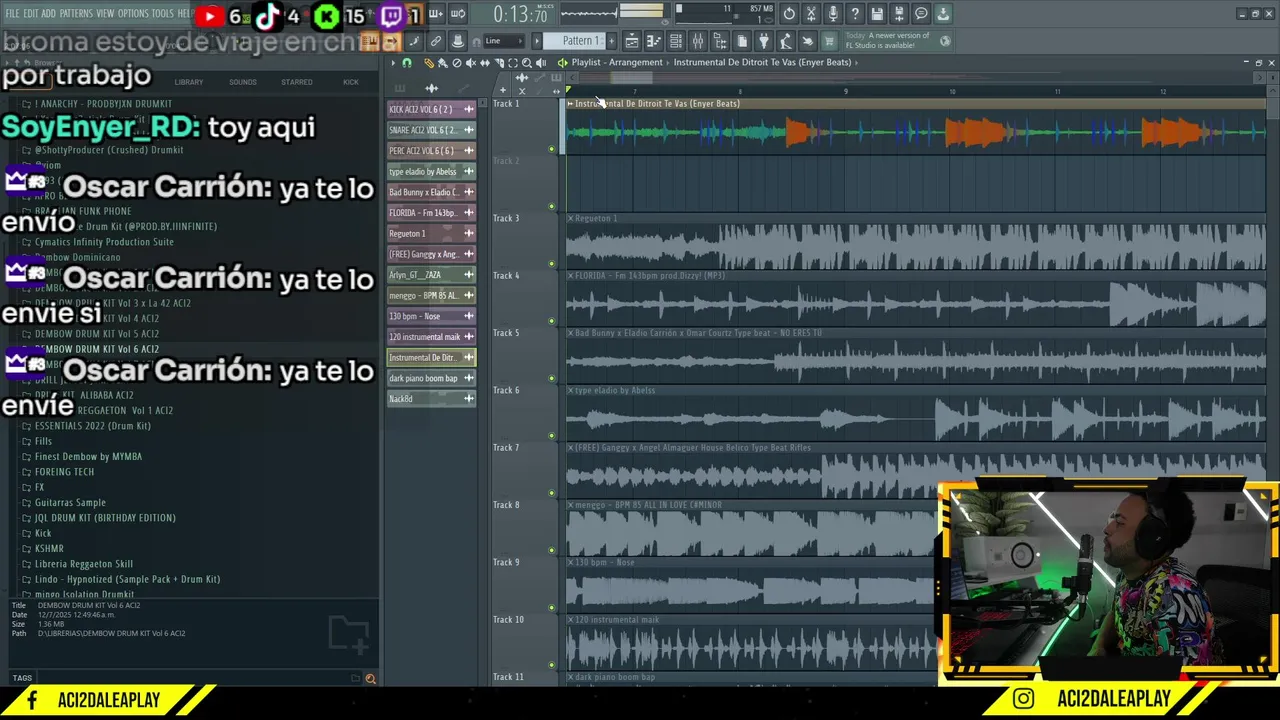
Task: Select the Paint brush tool in playlist
Action: point(442,62)
